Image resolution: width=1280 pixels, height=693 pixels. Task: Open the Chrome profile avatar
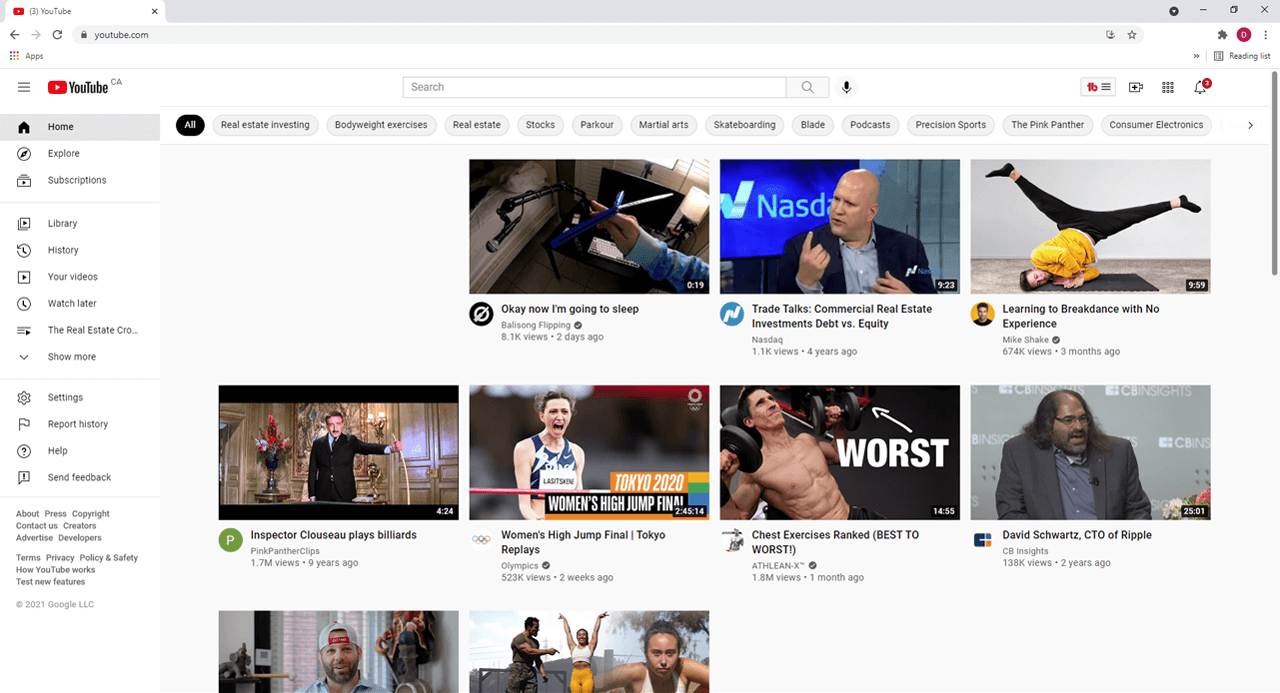point(1244,34)
